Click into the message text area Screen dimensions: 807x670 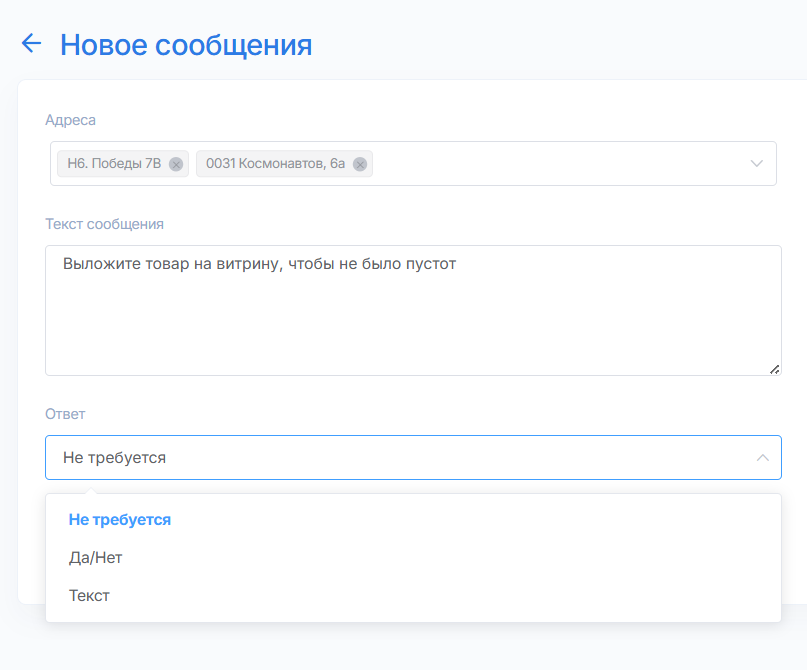pos(413,310)
